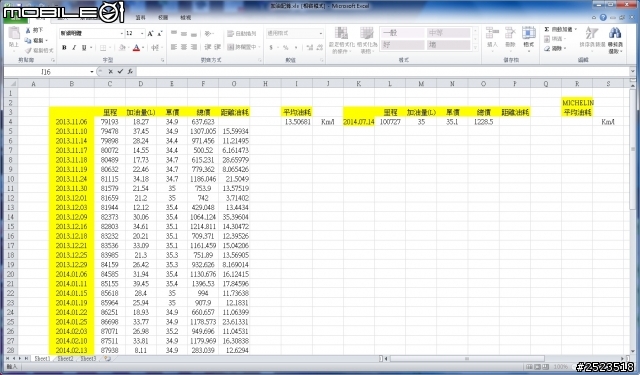Screen dimensions: 640x375
Task: Open the Underline style dropdown arrow
Action: 91,48
